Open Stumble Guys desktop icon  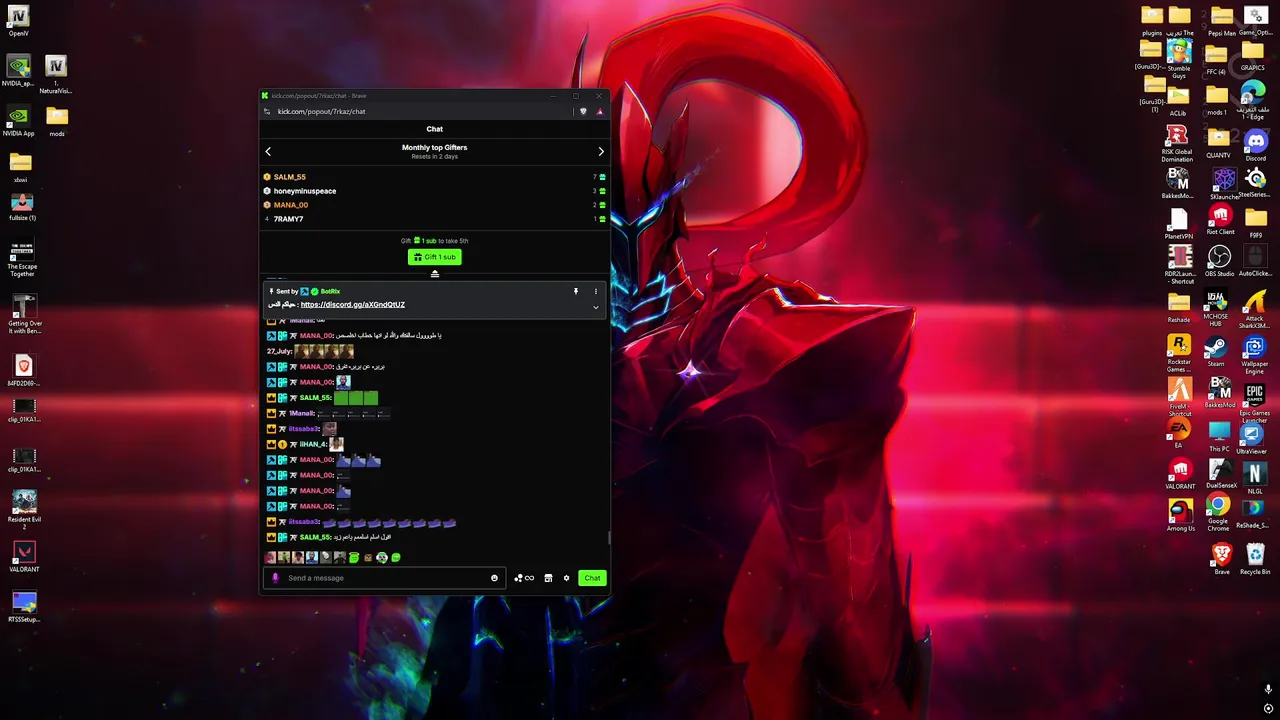pos(1179,59)
